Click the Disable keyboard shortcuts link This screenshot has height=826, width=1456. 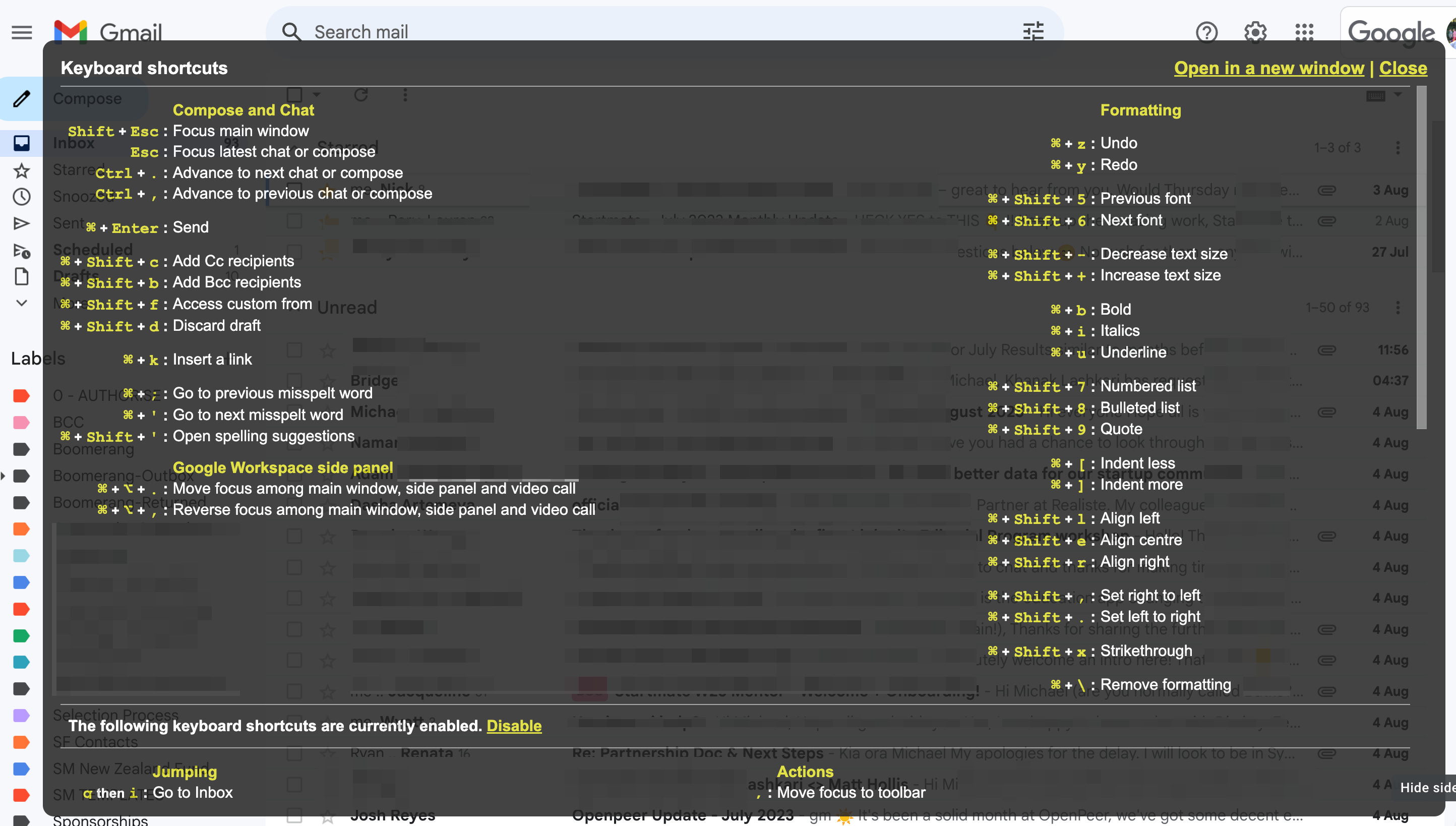point(513,726)
